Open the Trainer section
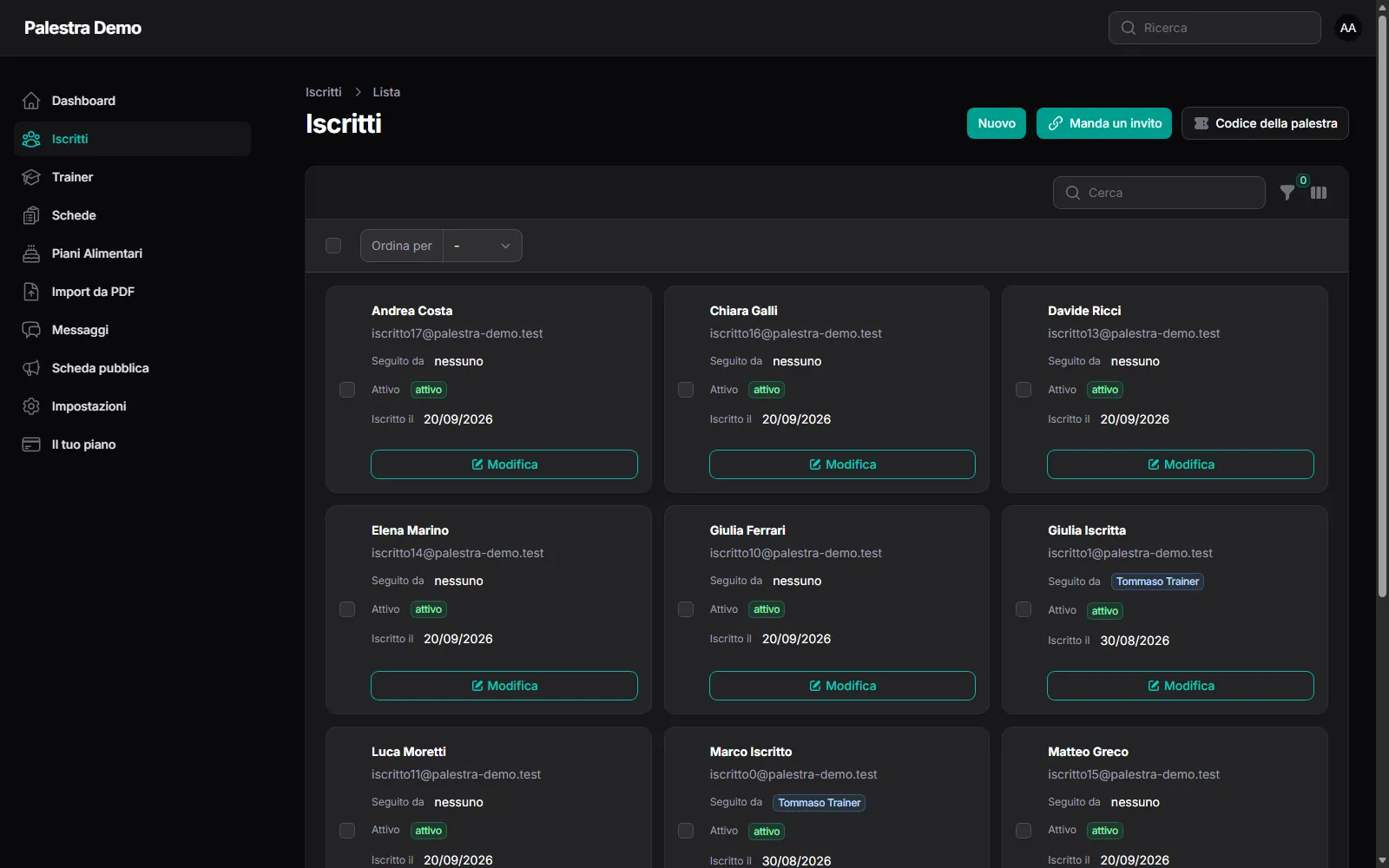Image resolution: width=1389 pixels, height=868 pixels. click(x=132, y=177)
